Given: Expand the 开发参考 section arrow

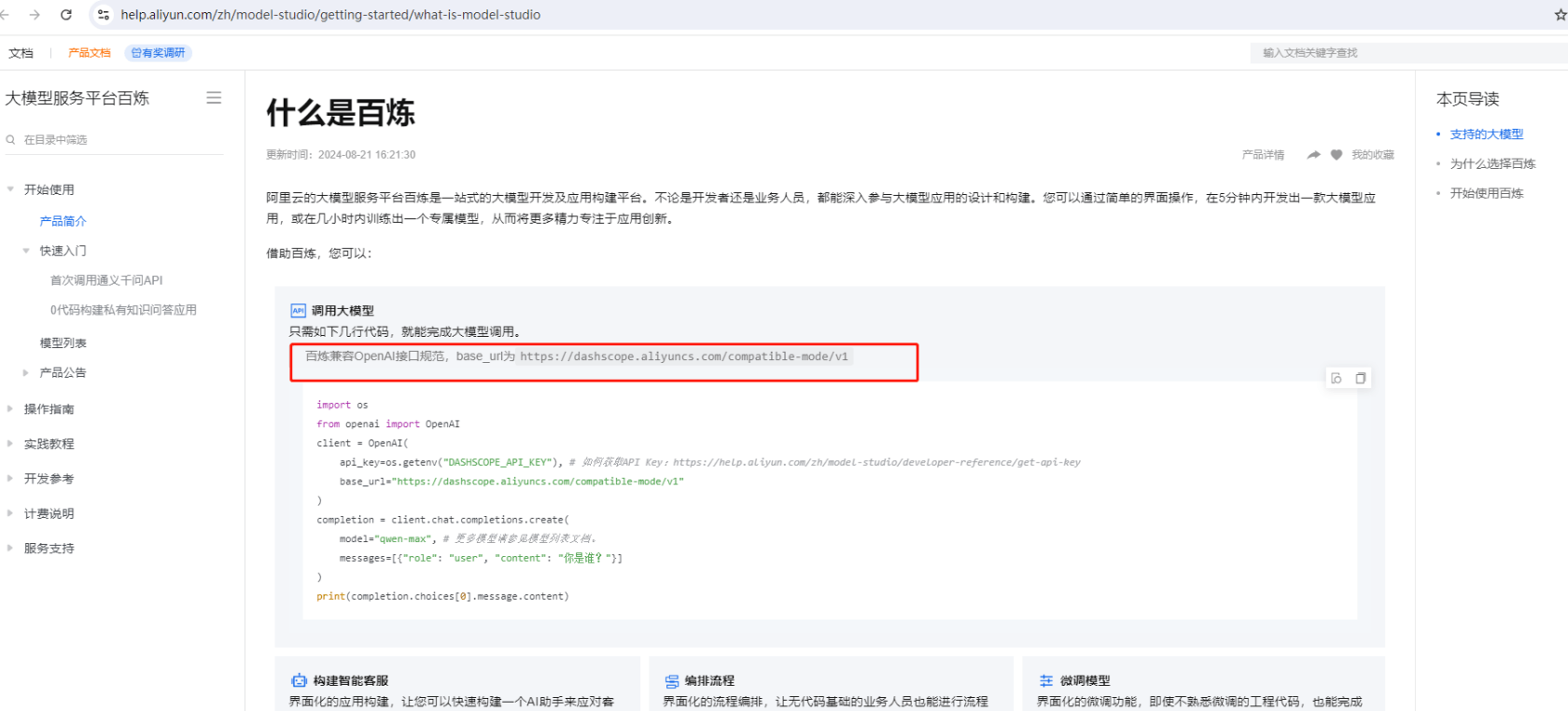Looking at the screenshot, I should pyautogui.click(x=10, y=479).
